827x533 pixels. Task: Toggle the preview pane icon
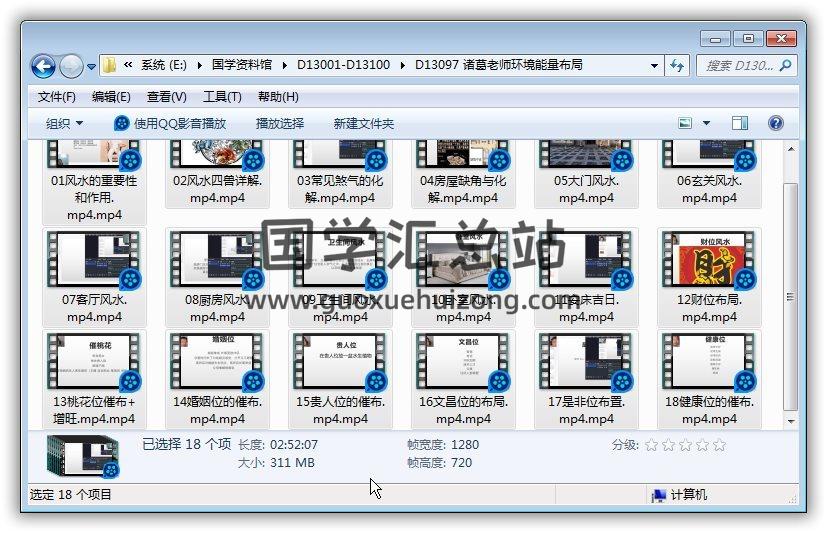click(x=739, y=123)
